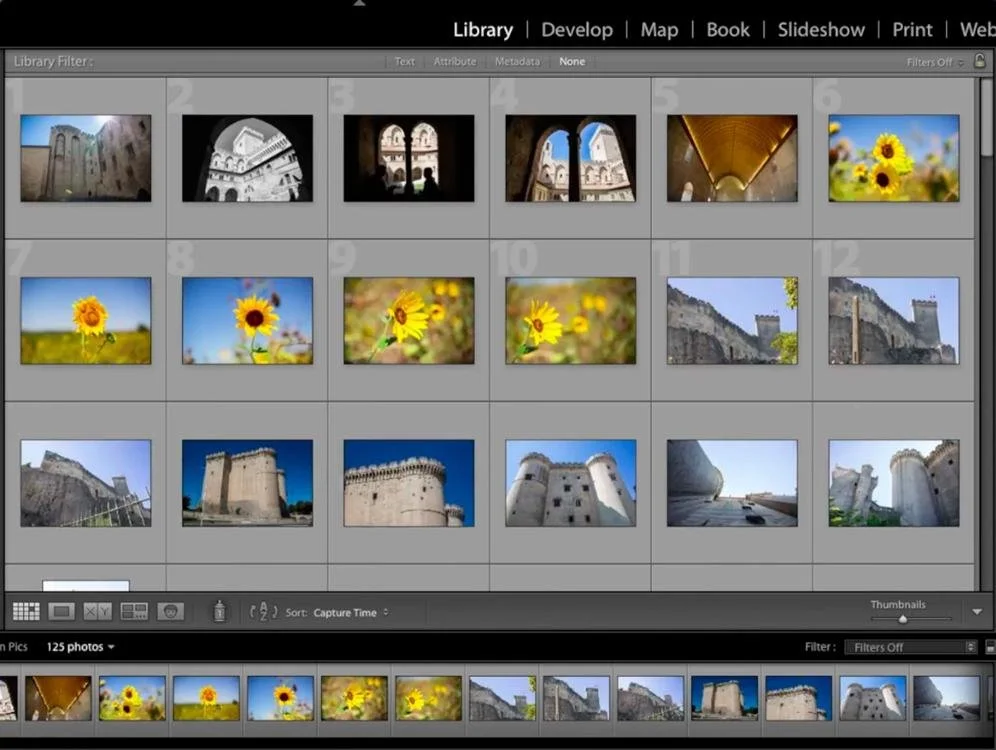This screenshot has width=996, height=750.
Task: Select grid photo 10 sunflower warm blur
Action: click(570, 321)
